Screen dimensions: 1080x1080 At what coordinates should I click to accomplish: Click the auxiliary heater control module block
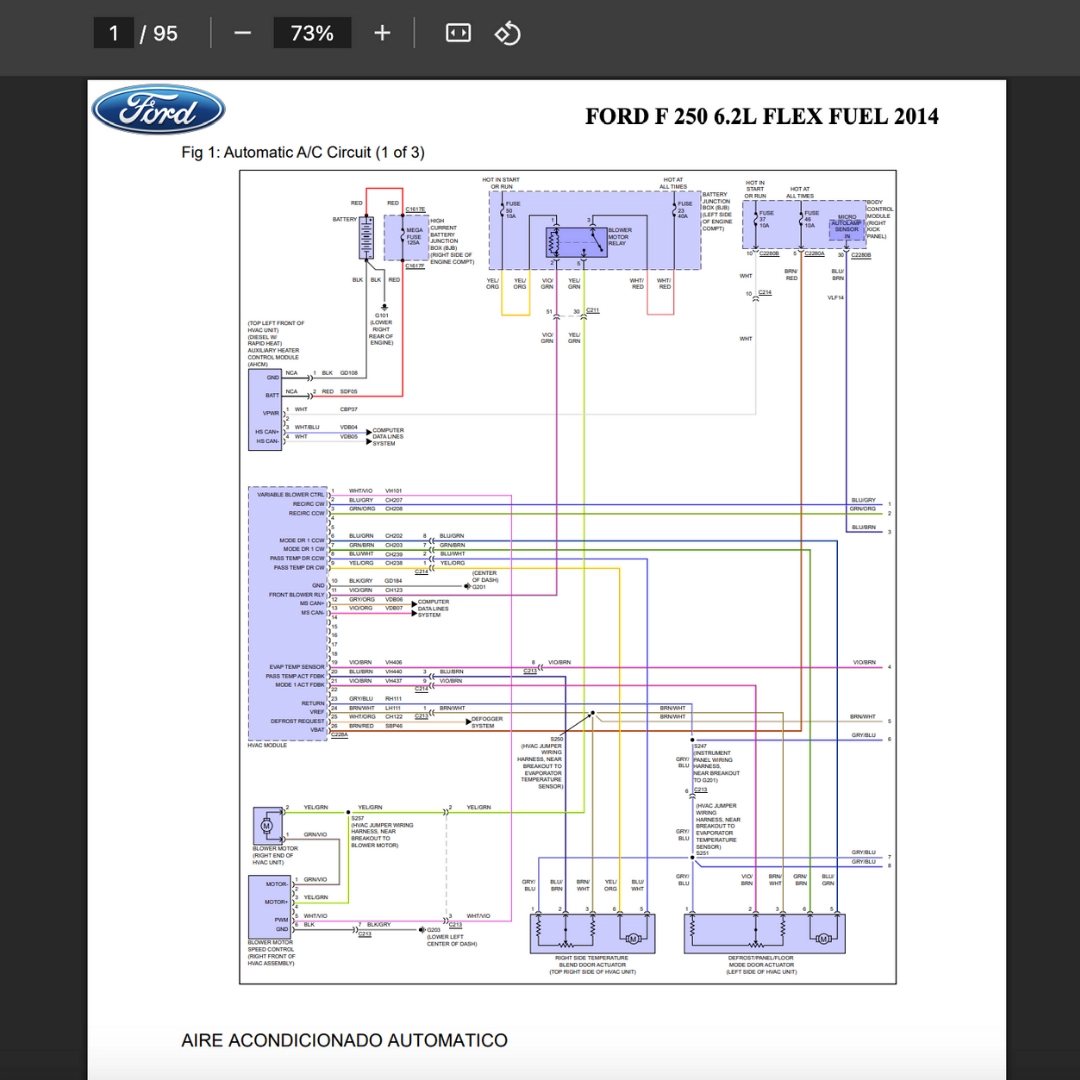coord(264,410)
